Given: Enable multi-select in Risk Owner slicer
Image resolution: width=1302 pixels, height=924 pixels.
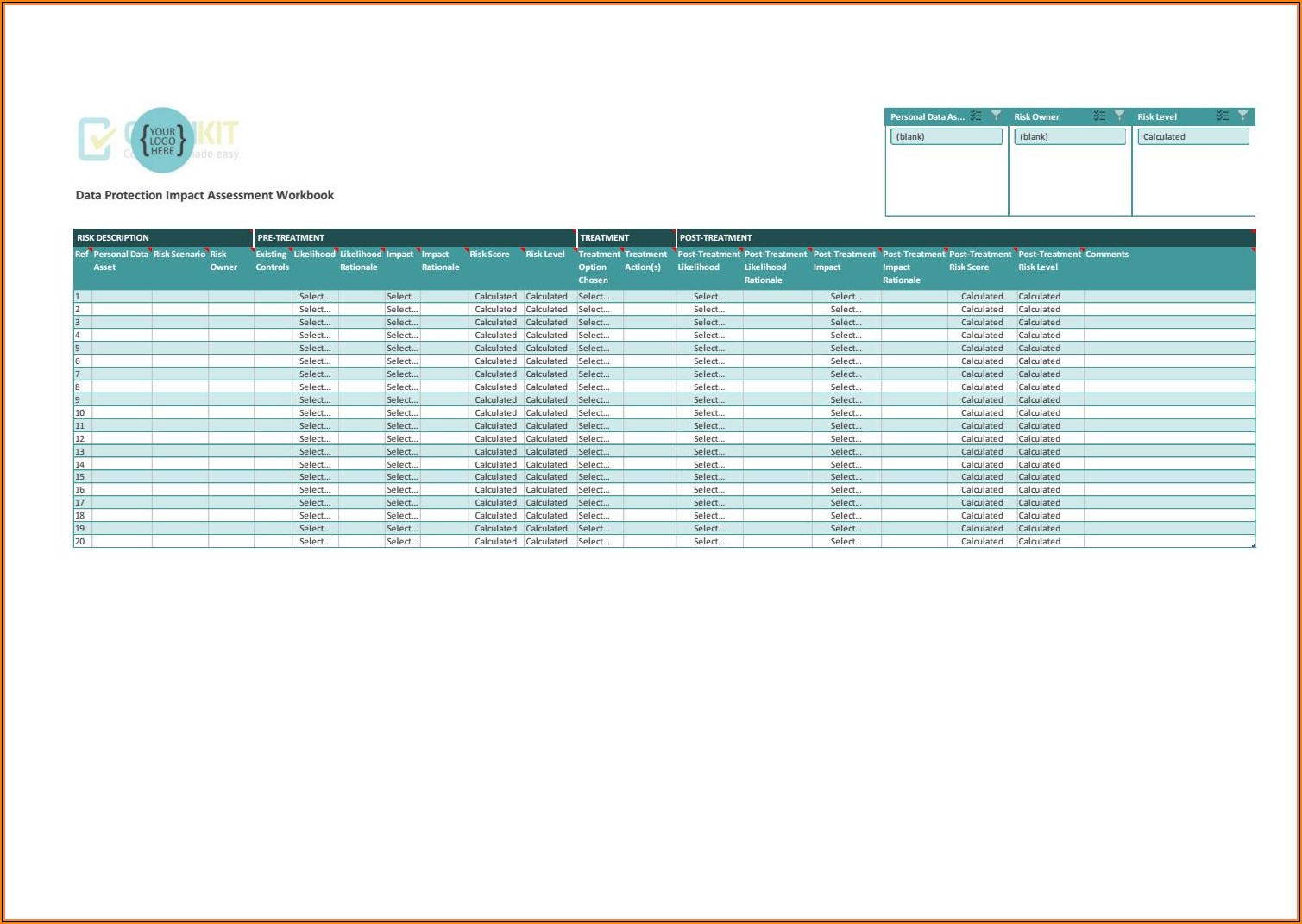Looking at the screenshot, I should 1099,116.
